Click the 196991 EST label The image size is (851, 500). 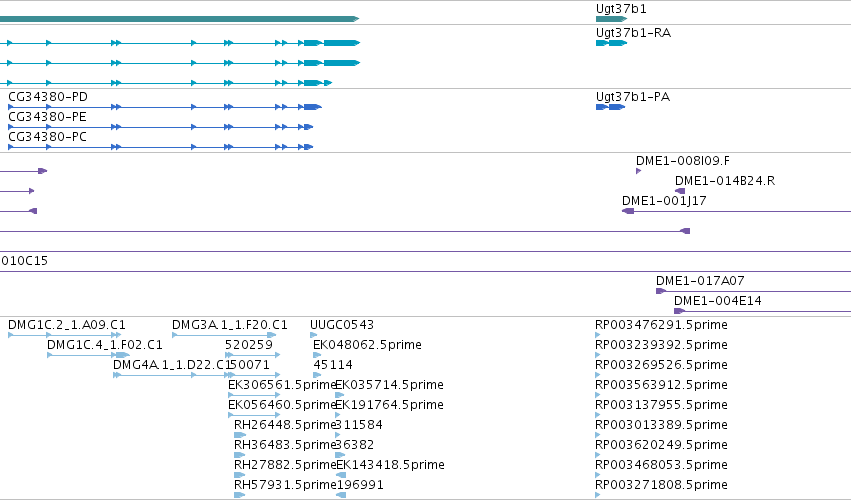pos(360,485)
